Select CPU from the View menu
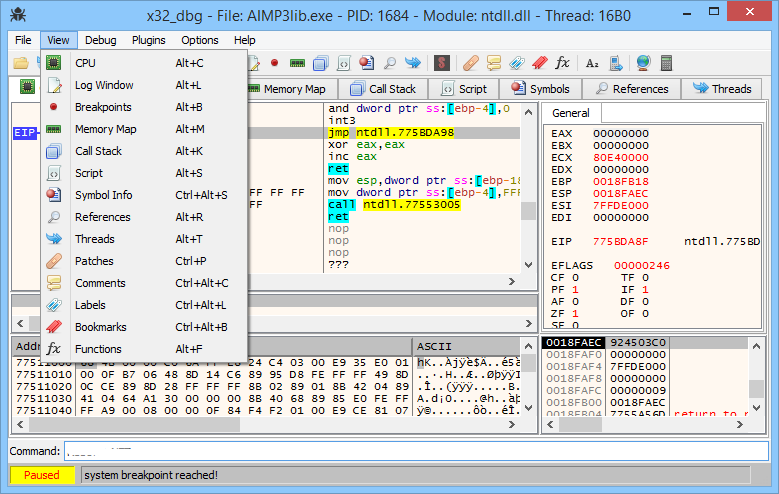Image resolution: width=779 pixels, height=494 pixels. click(144, 63)
